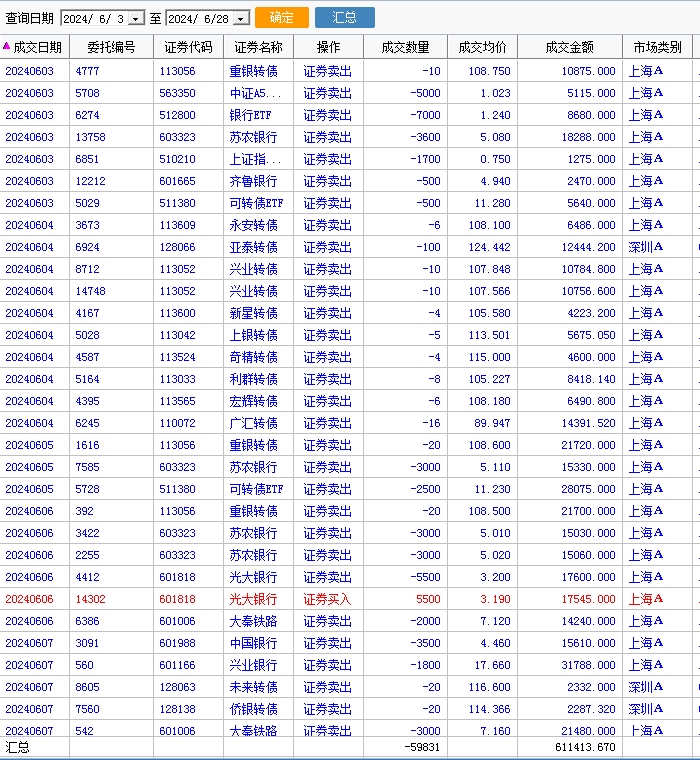Click the red 证券买入 operation cell
The height and width of the screenshot is (760, 700).
click(x=327, y=599)
